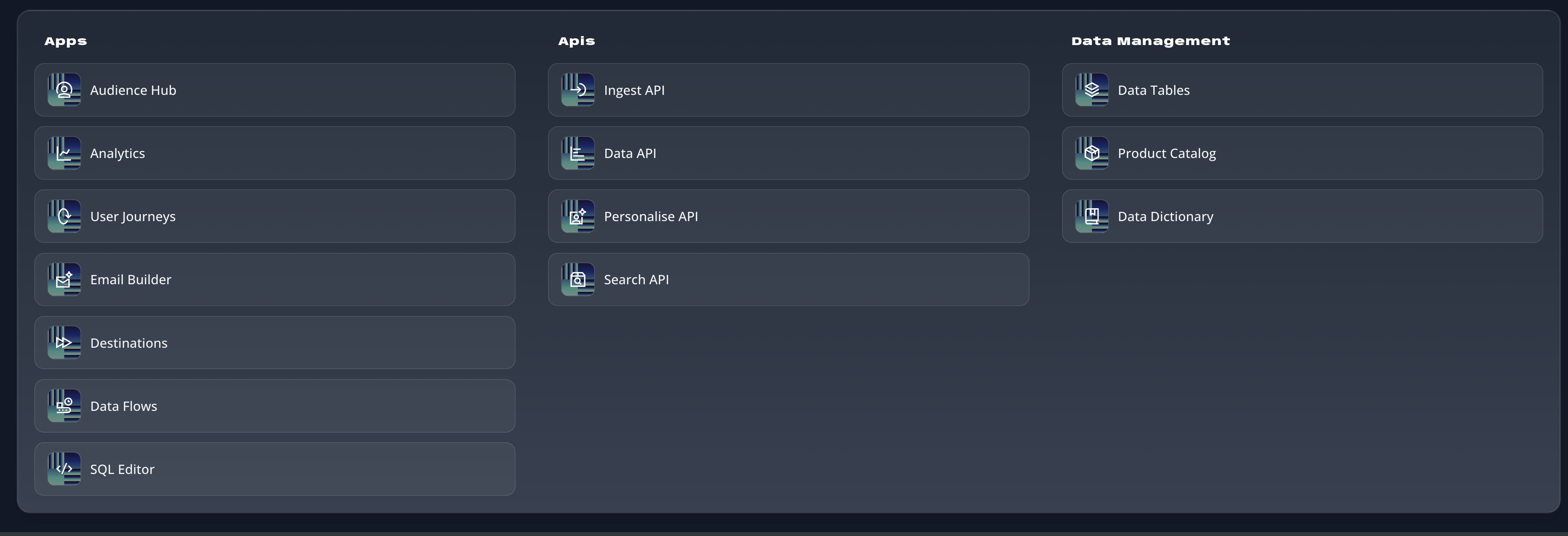The width and height of the screenshot is (1568, 536).
Task: Click the Data Dictionary book icon
Action: [1091, 217]
